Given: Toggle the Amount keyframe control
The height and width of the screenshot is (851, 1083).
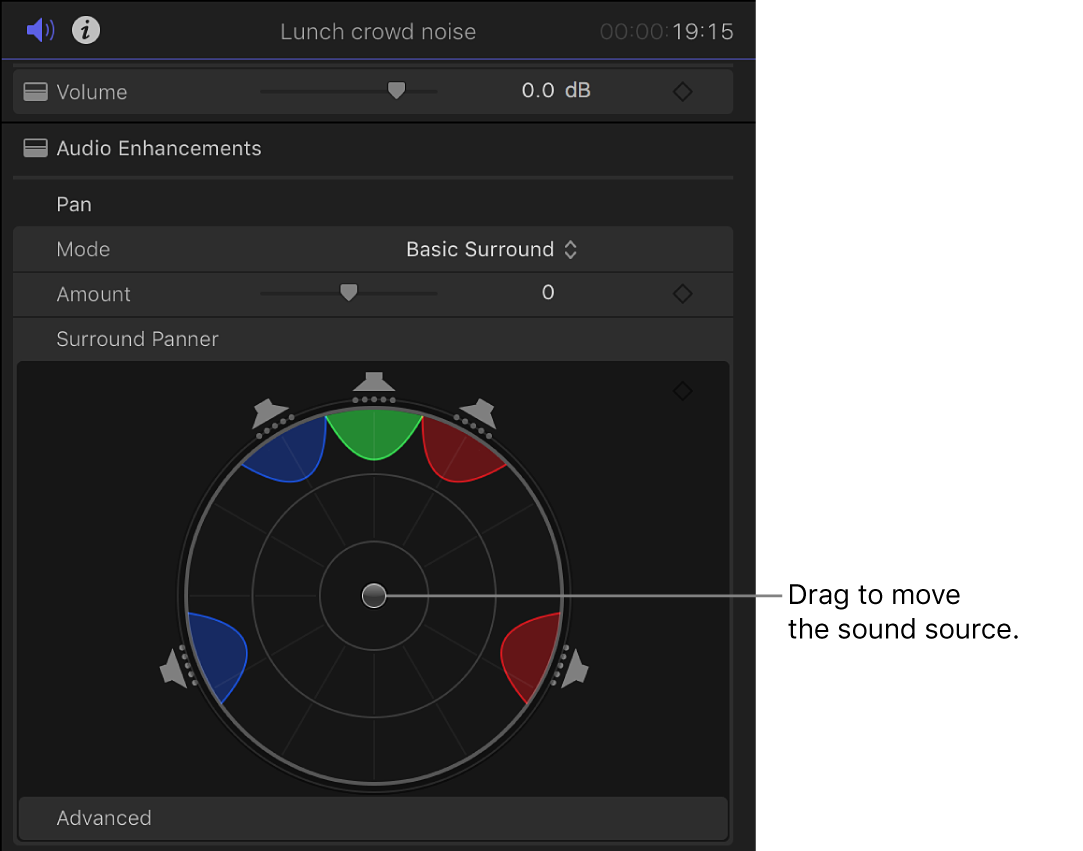Looking at the screenshot, I should coord(683,294).
